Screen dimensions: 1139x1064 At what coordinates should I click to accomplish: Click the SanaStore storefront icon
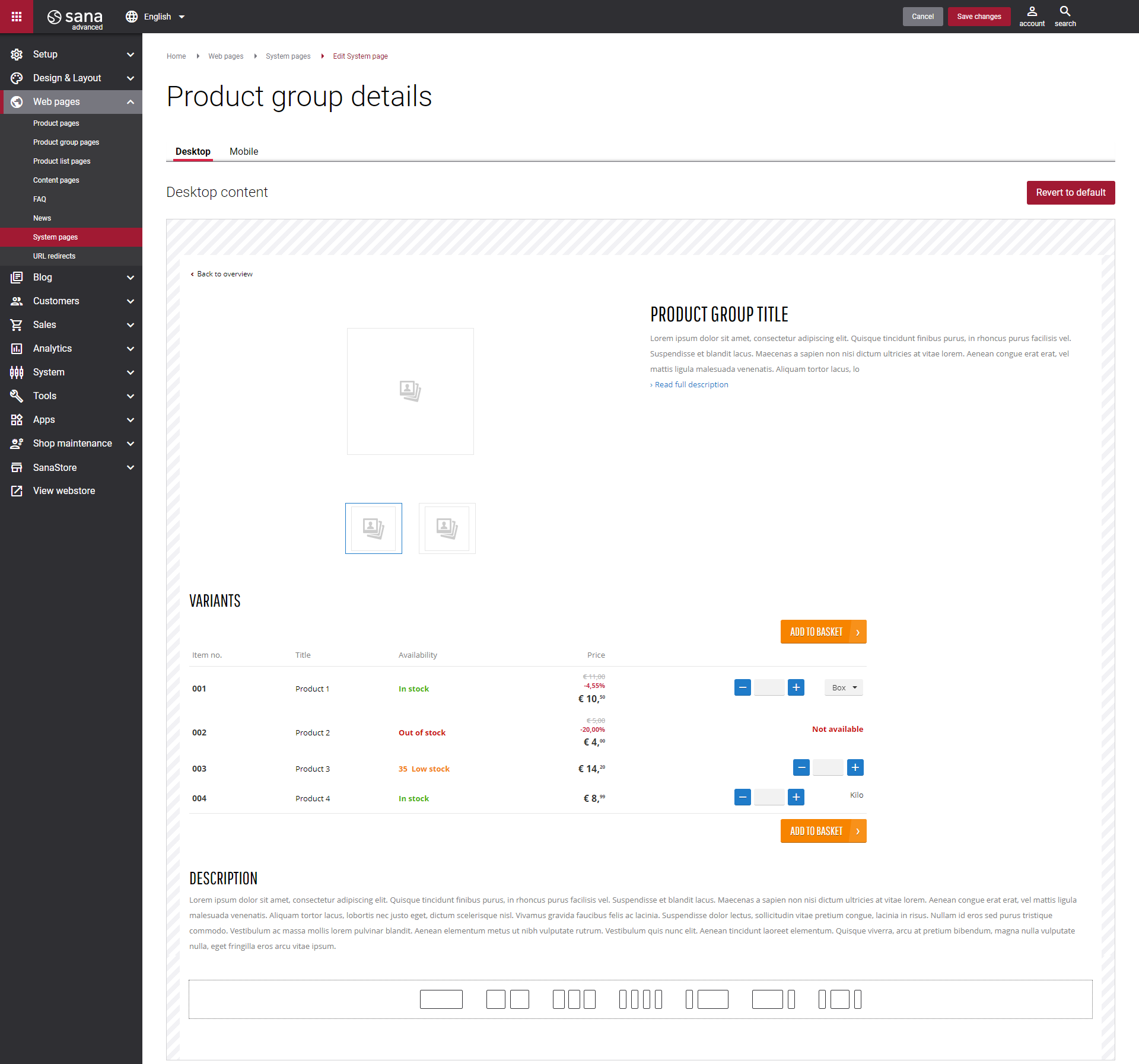(17, 467)
